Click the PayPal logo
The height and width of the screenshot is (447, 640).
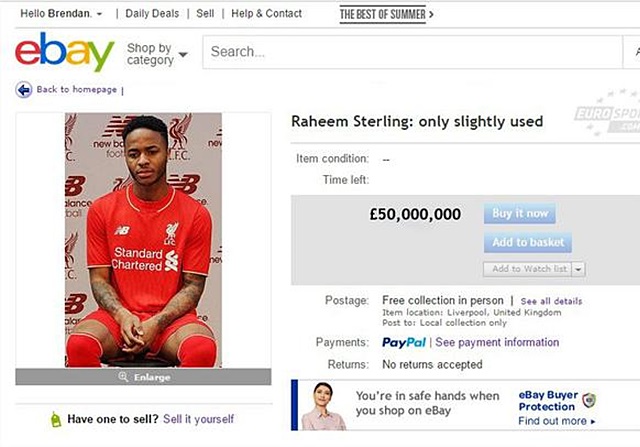click(x=405, y=343)
